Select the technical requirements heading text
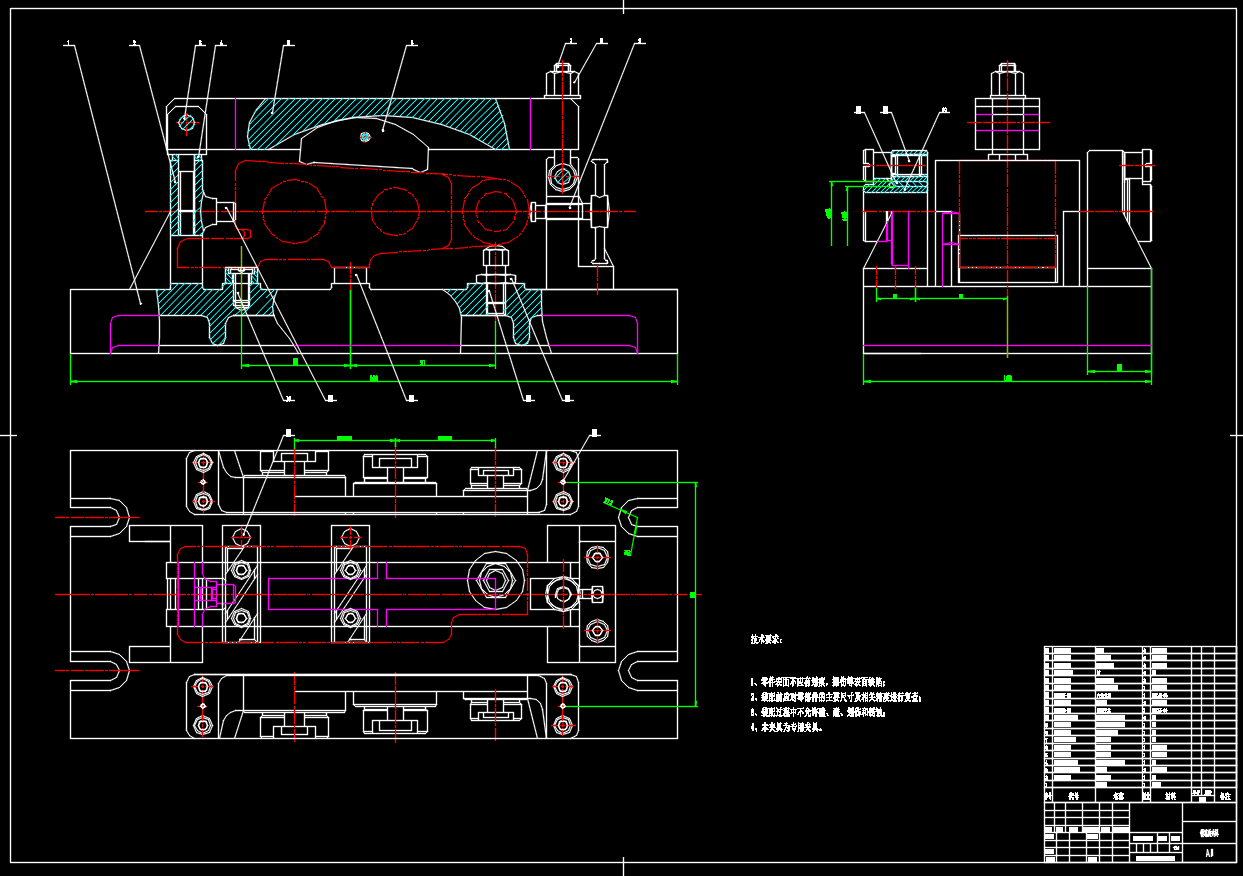Image resolution: width=1243 pixels, height=876 pixels. pyautogui.click(x=766, y=638)
